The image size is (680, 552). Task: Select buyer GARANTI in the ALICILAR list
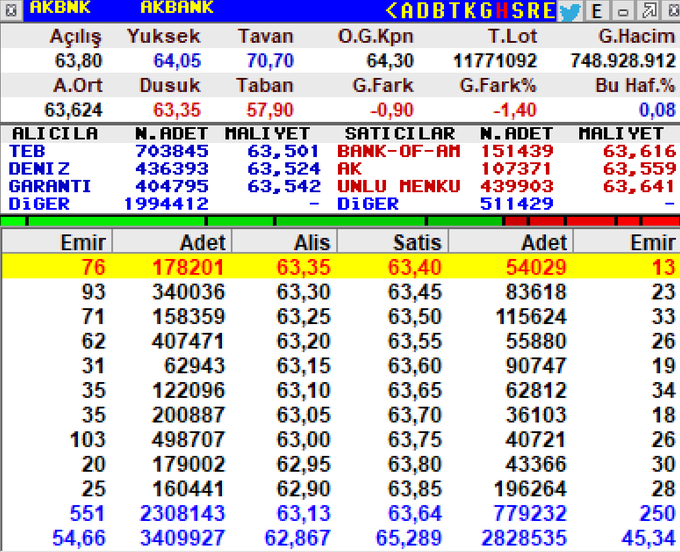click(x=50, y=186)
